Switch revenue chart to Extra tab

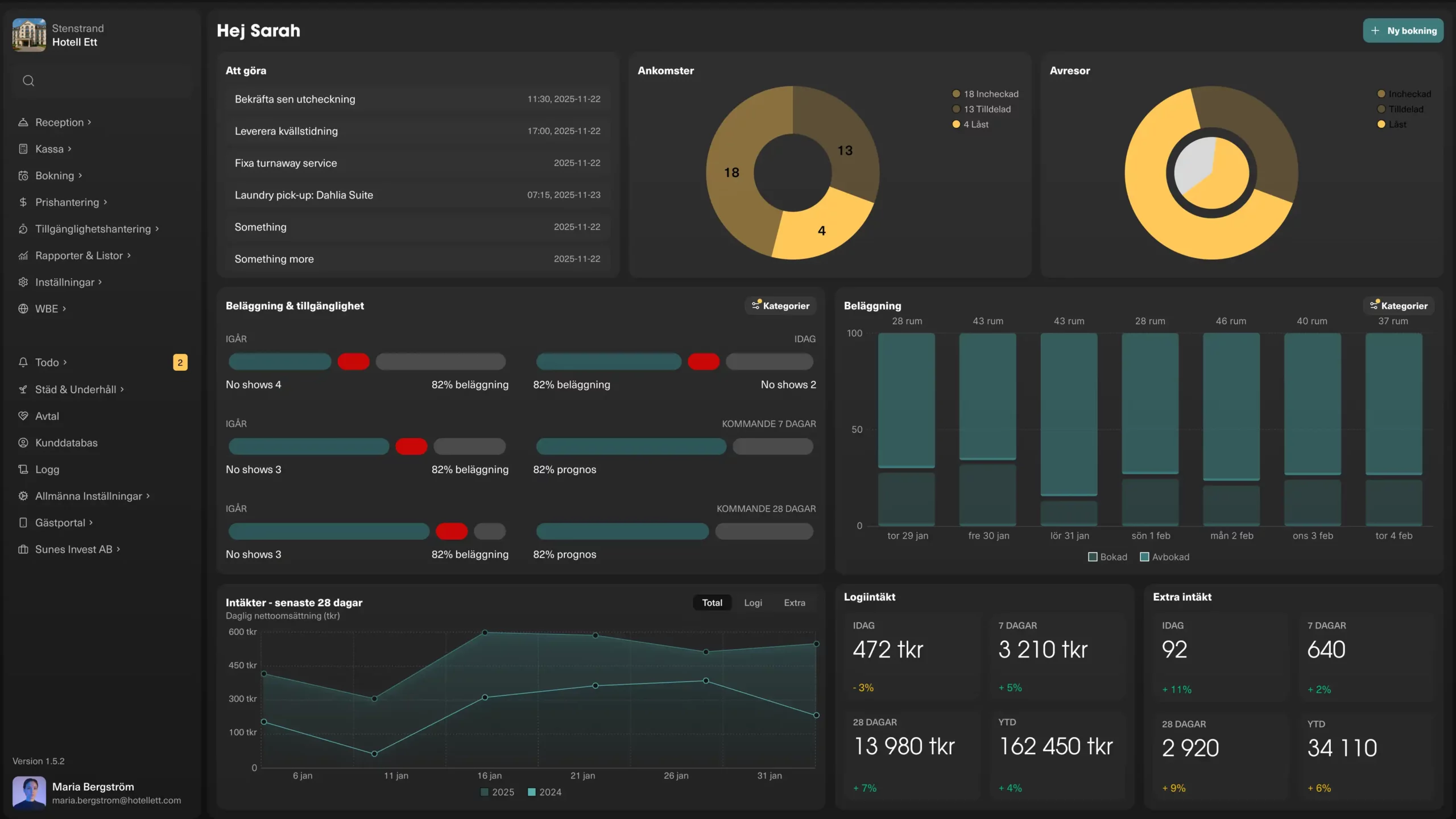click(x=794, y=603)
